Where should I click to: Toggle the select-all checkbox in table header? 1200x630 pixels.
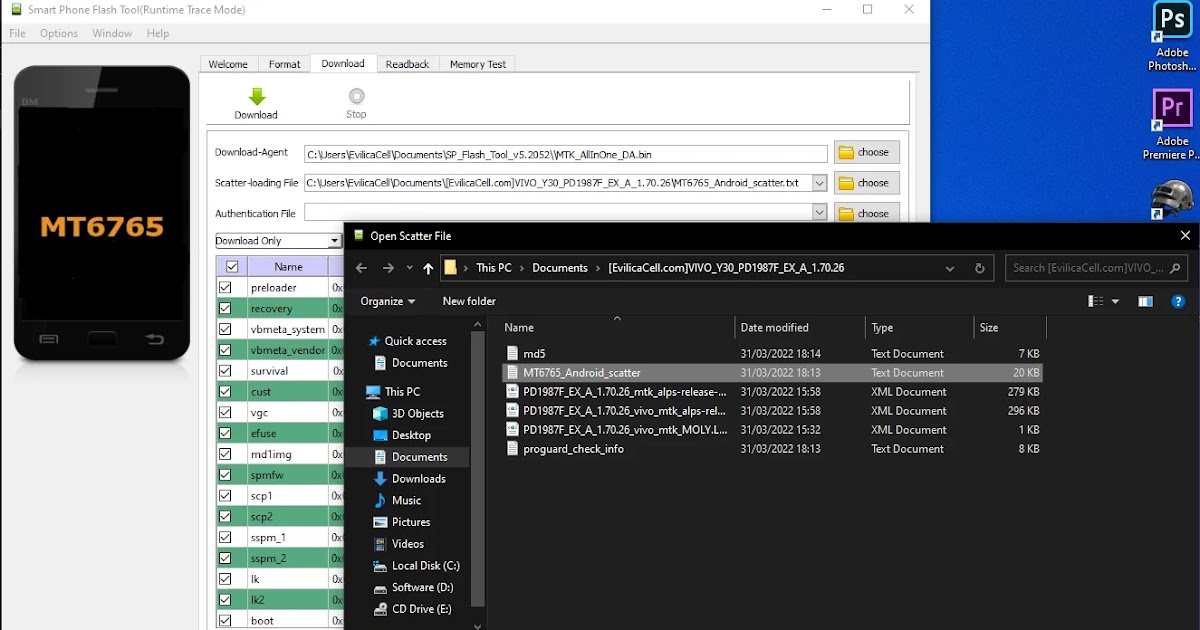[x=232, y=267]
